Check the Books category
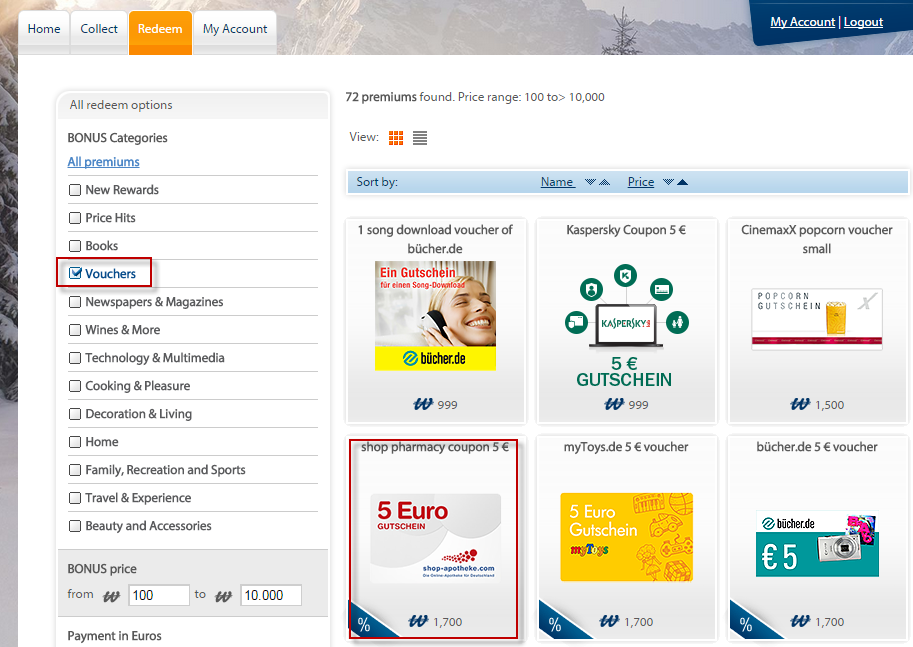913x647 pixels. pos(75,246)
